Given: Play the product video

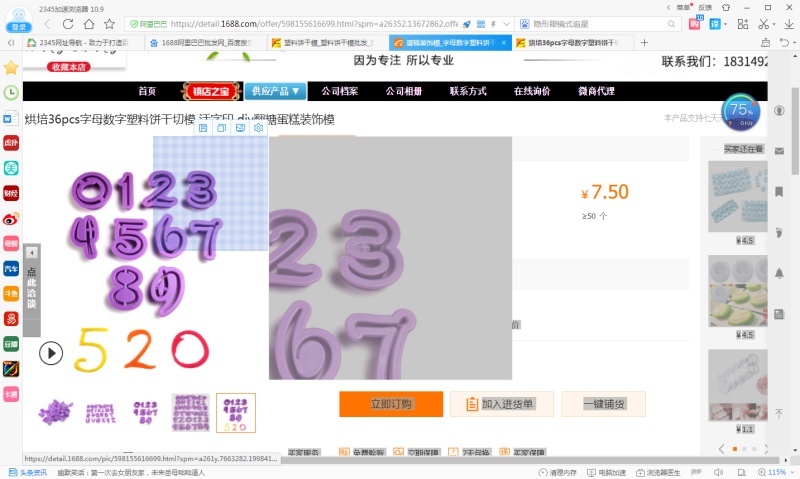Looking at the screenshot, I should [x=51, y=352].
